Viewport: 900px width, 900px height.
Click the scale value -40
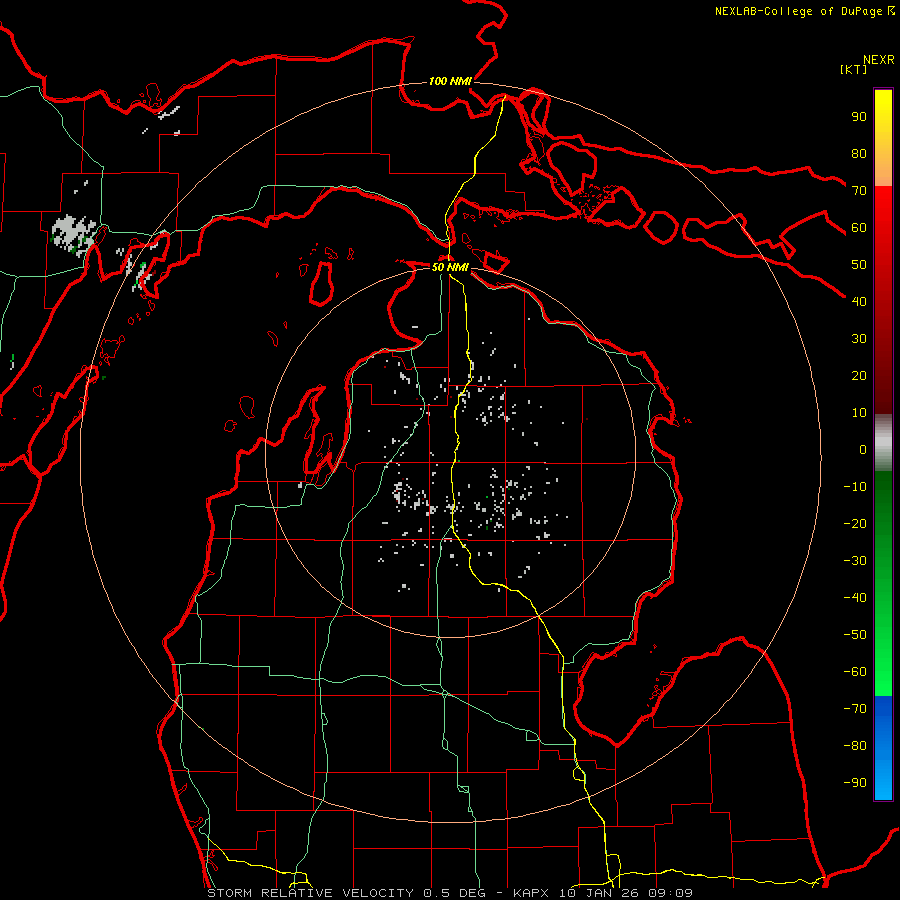click(855, 598)
